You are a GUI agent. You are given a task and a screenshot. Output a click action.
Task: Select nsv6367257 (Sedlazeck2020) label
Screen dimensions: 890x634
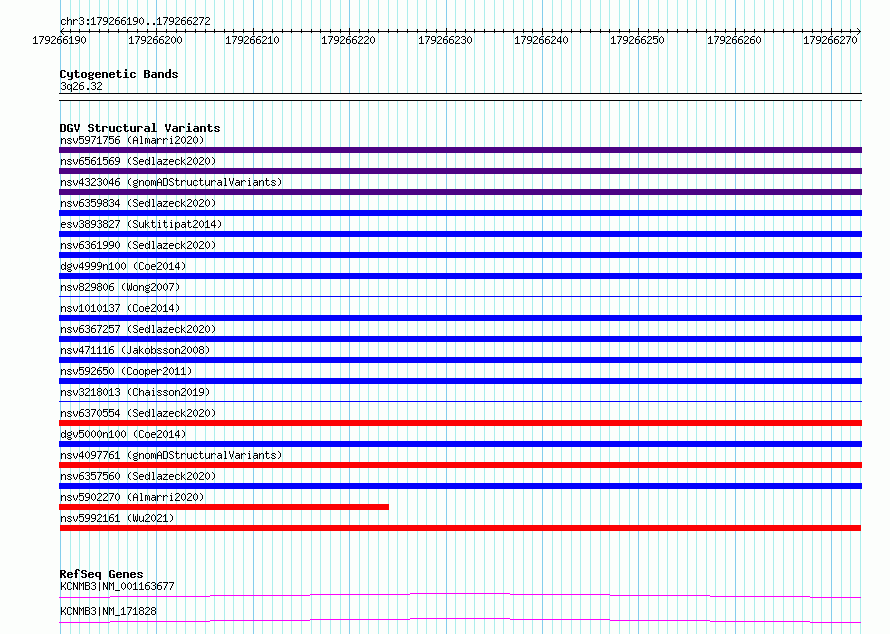[x=138, y=329]
